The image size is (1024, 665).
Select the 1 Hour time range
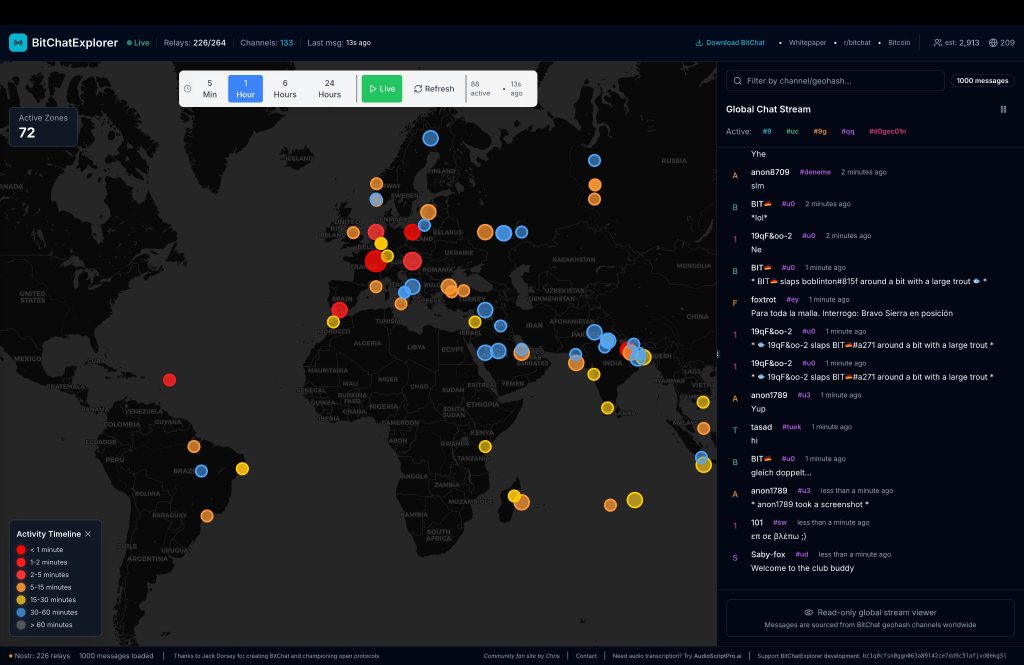click(x=245, y=89)
